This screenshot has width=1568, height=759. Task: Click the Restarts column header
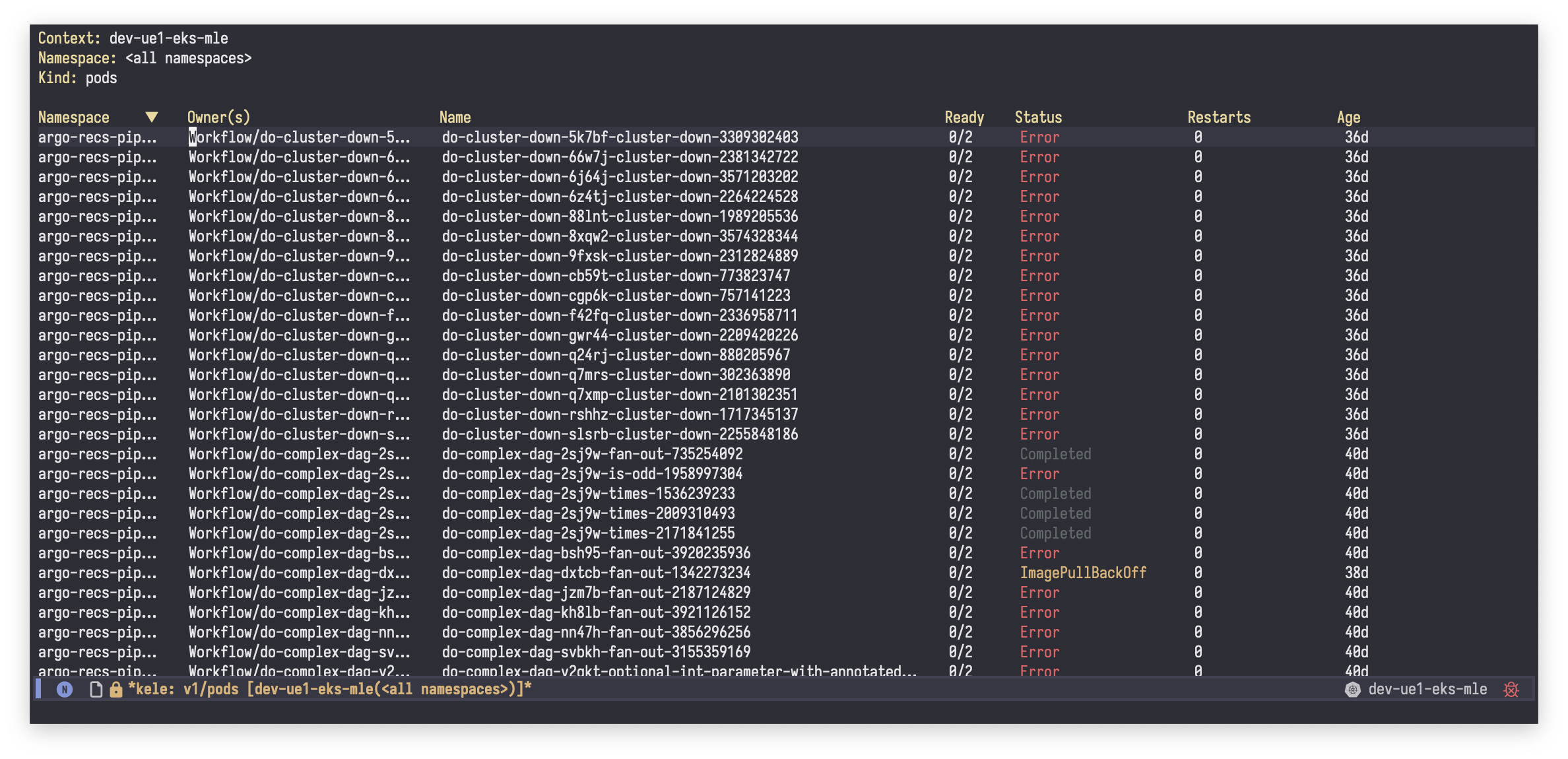(1219, 117)
